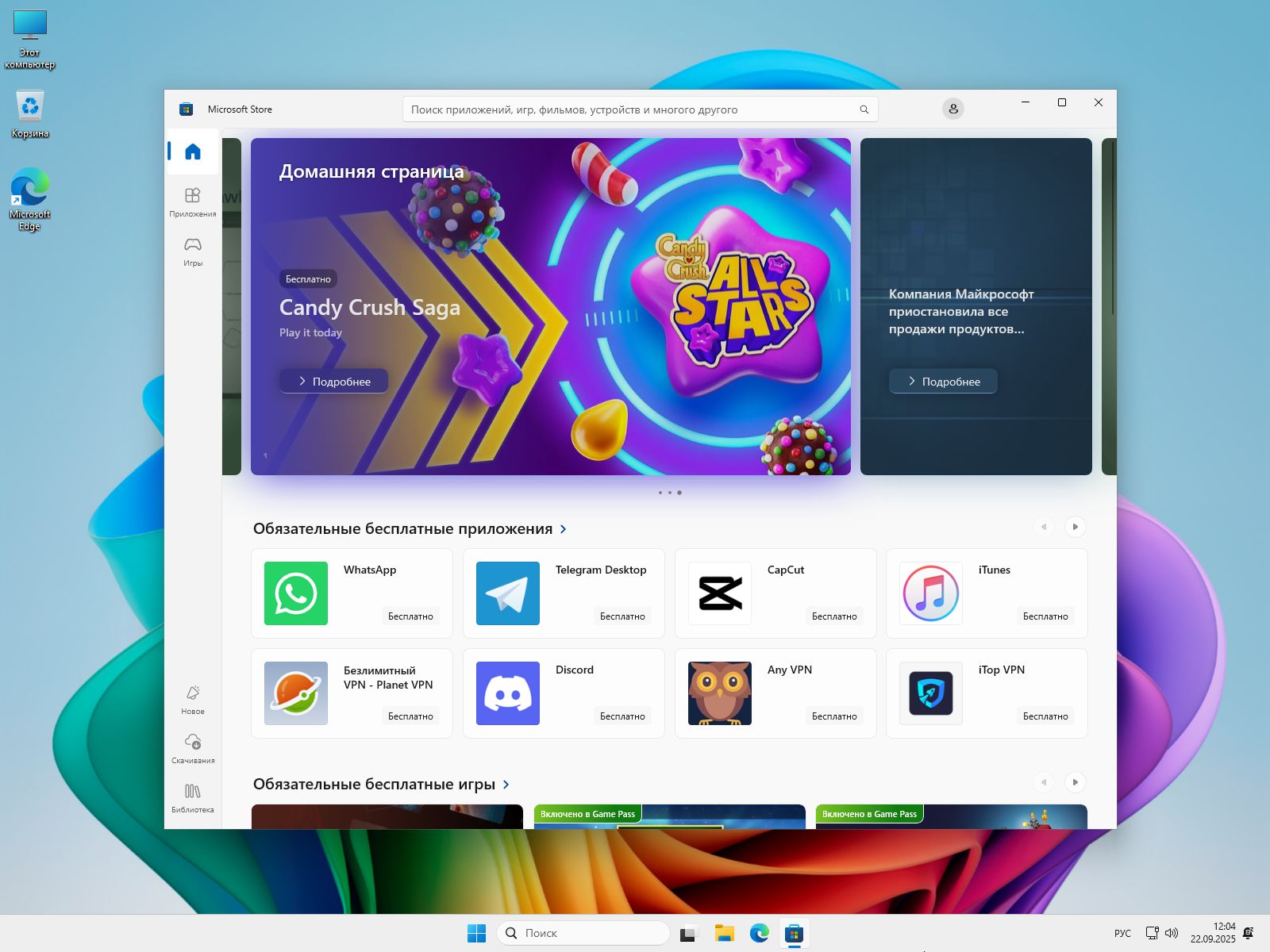Select Этот компьютер desktop icon
Viewport: 1270px width, 952px height.
pos(30,40)
